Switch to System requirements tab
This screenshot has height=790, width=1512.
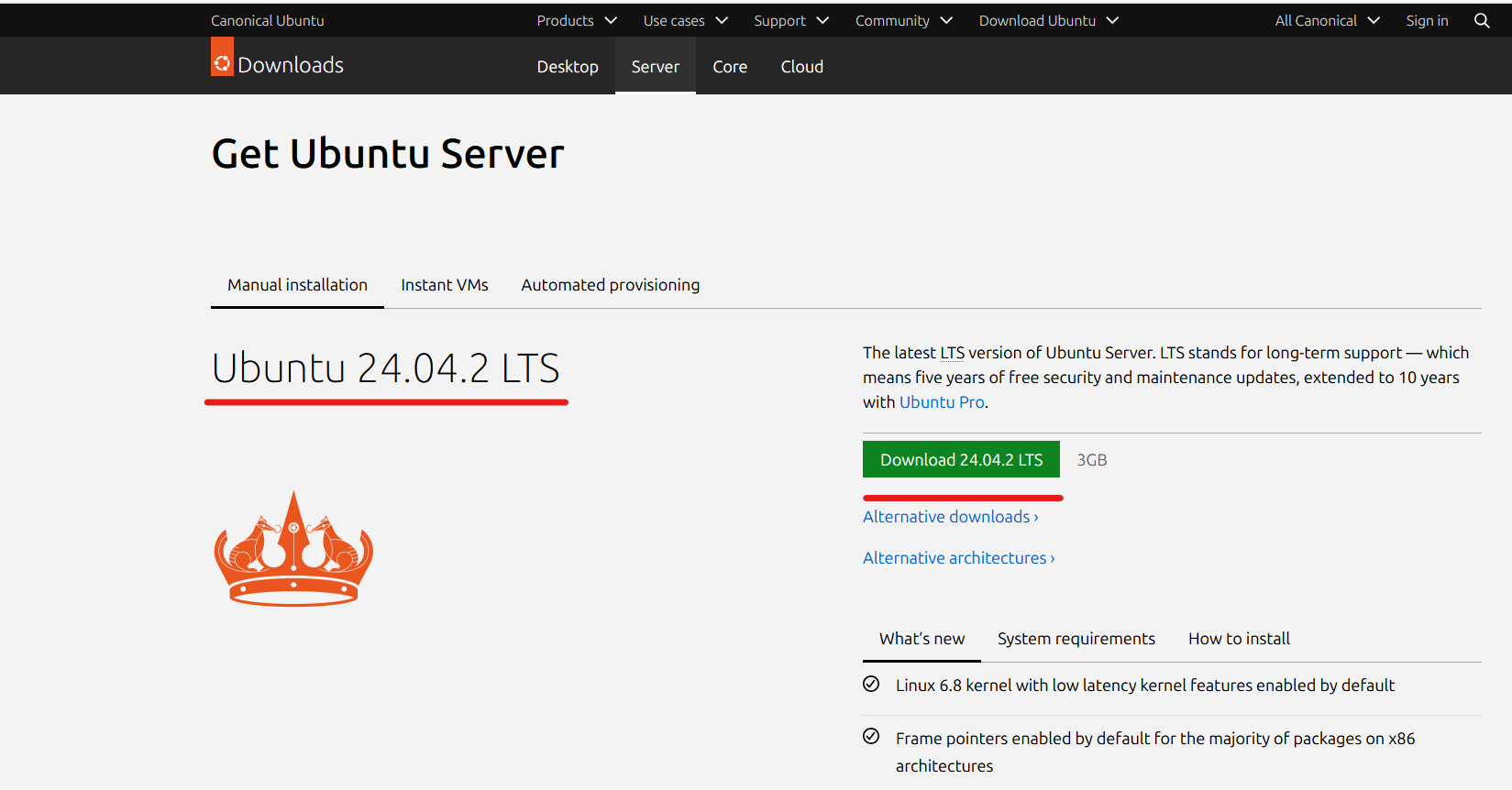1076,639
